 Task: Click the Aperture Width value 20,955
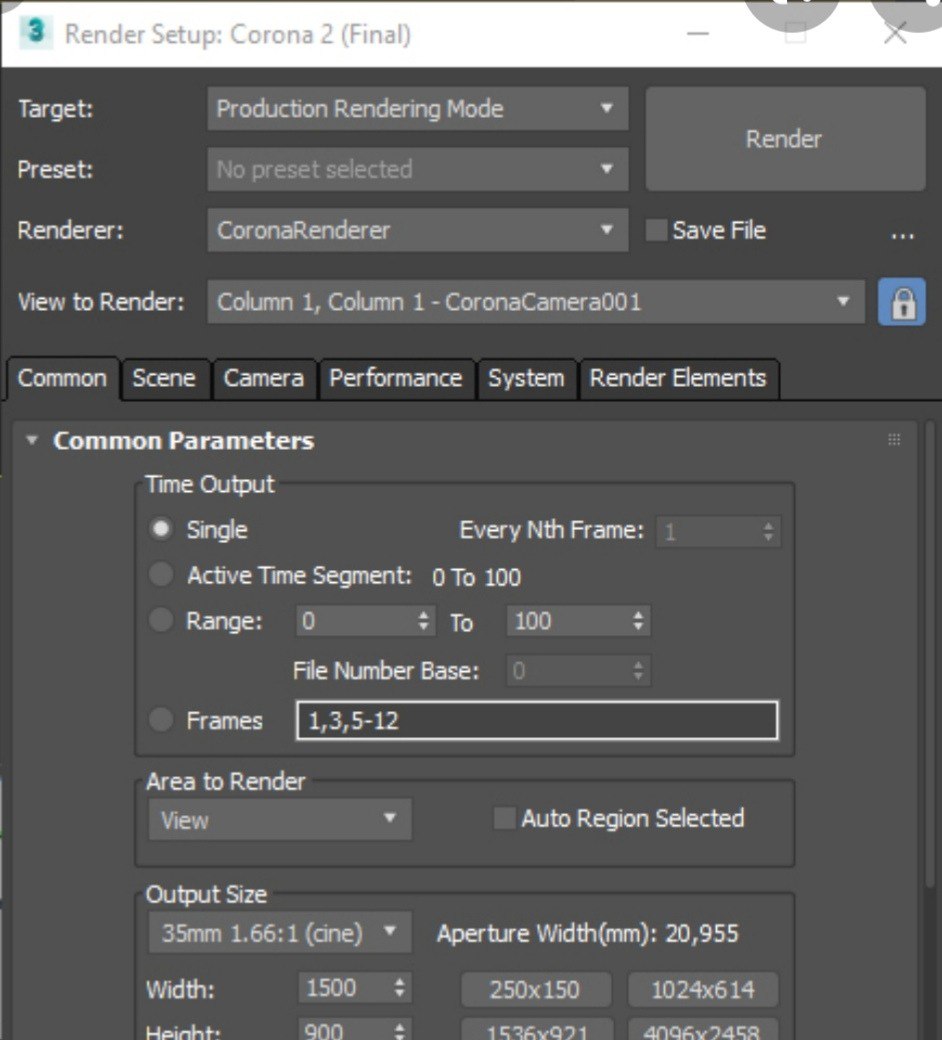point(702,933)
